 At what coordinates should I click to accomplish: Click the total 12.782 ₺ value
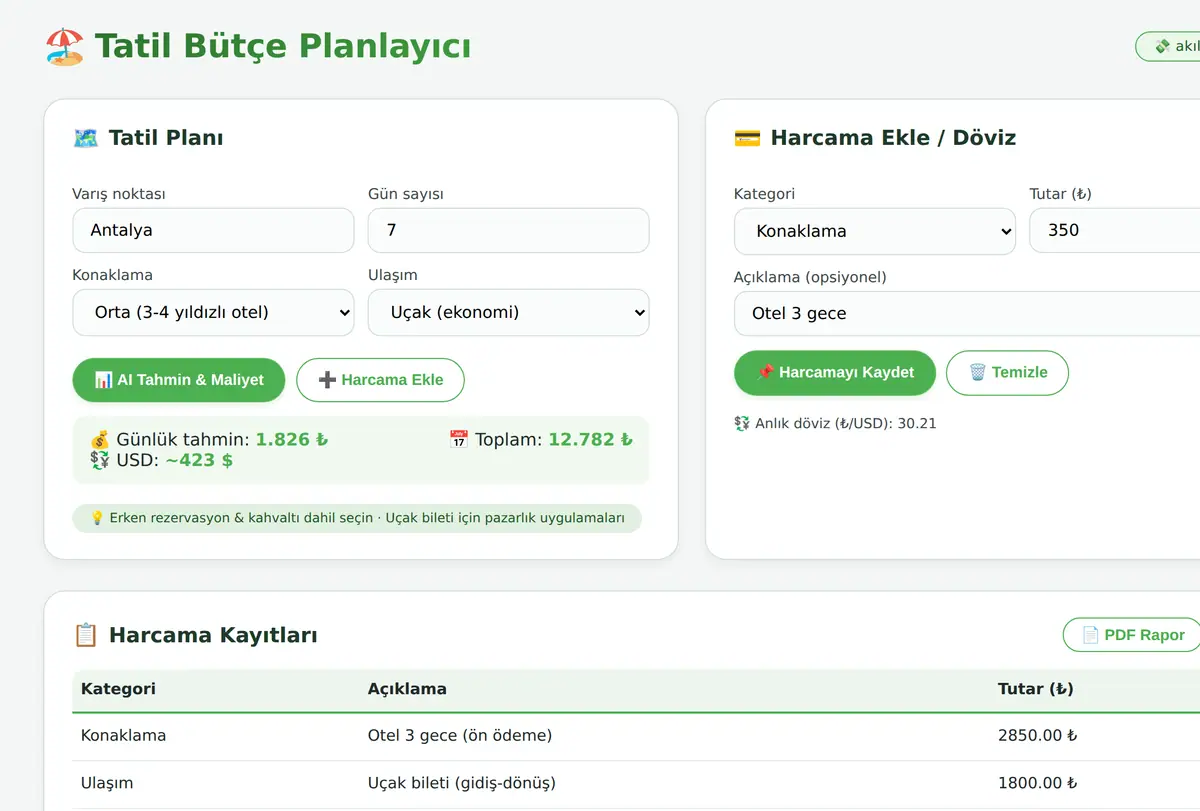pos(591,439)
